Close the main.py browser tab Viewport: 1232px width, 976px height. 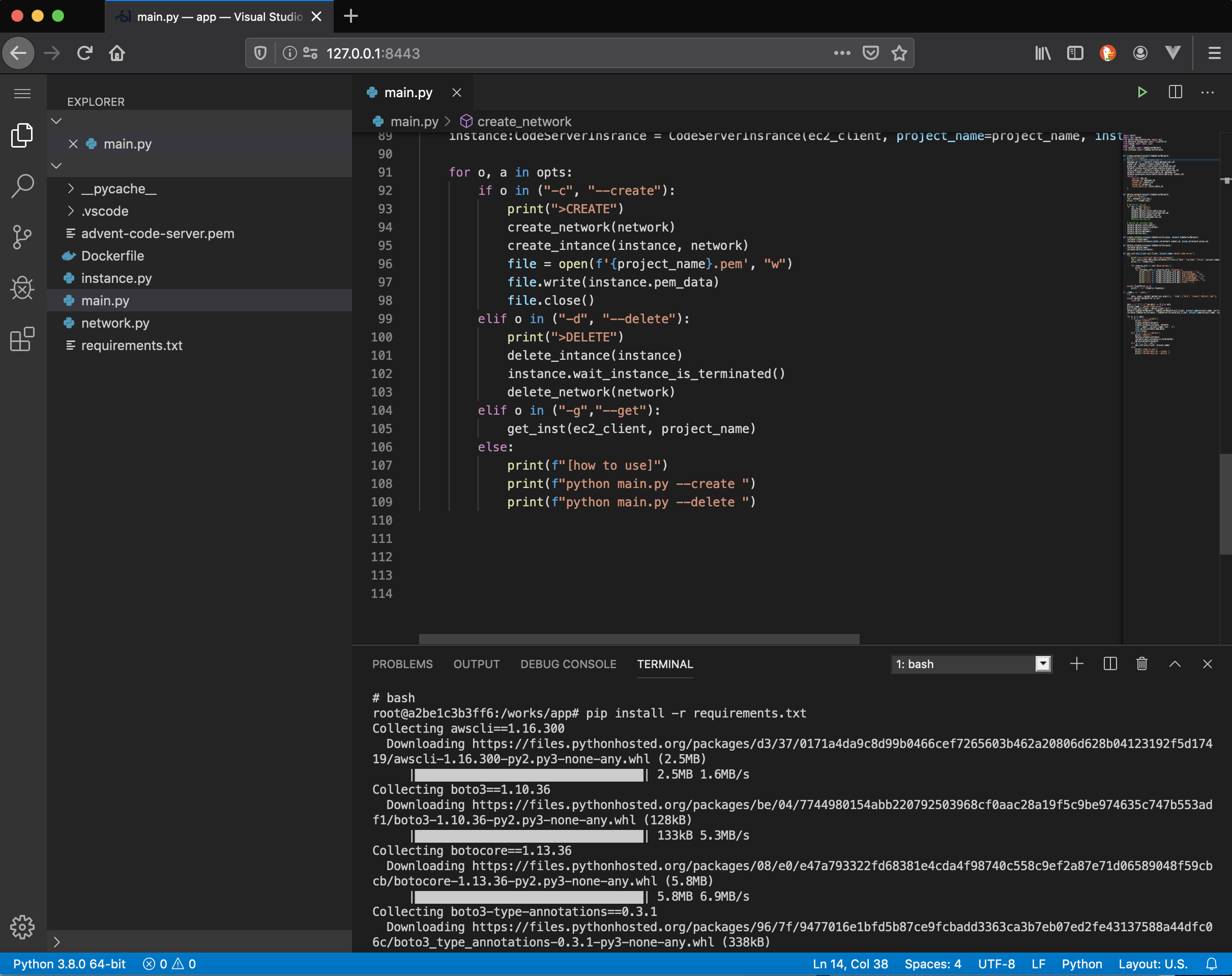316,17
